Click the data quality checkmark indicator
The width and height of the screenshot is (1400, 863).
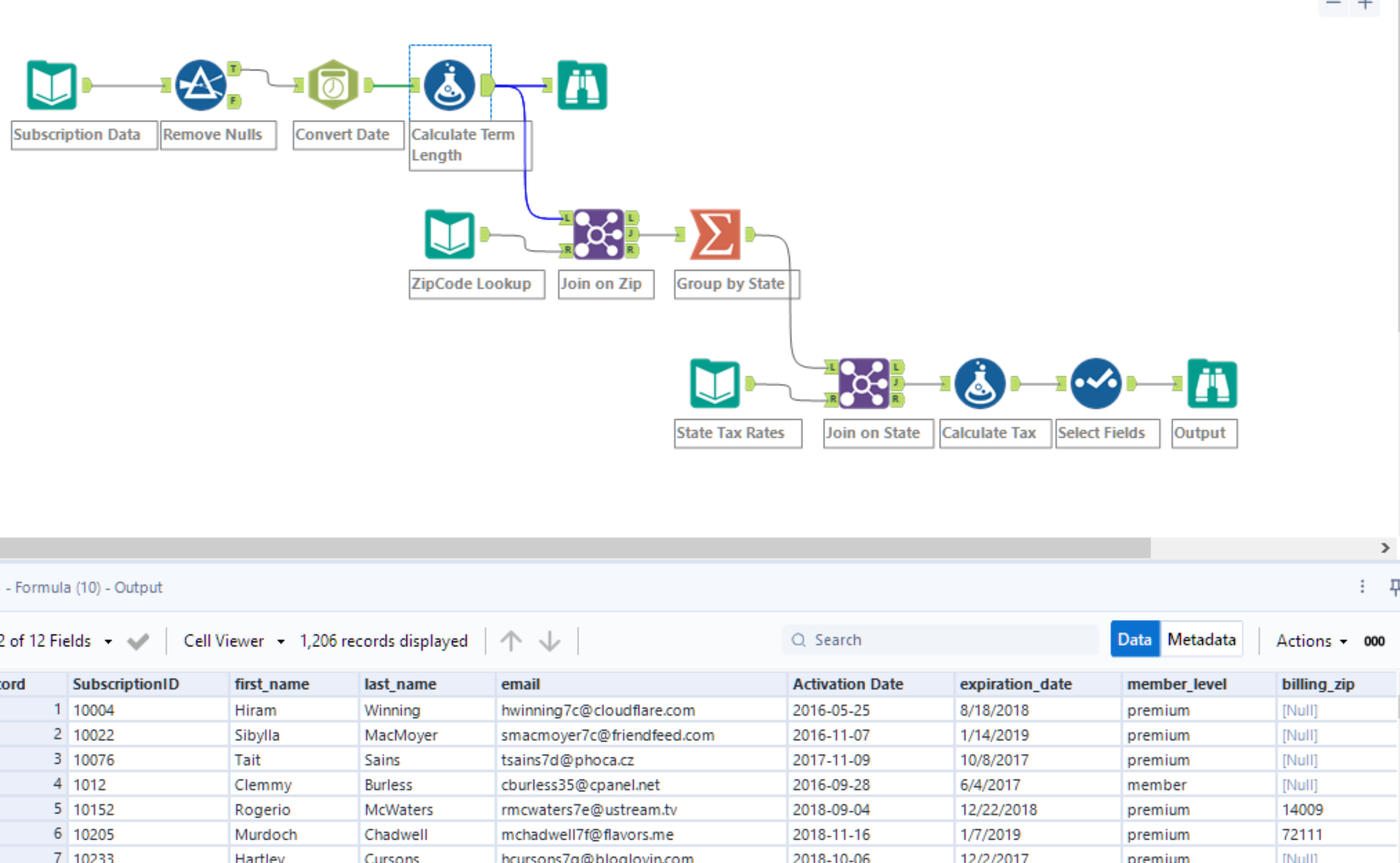[138, 640]
